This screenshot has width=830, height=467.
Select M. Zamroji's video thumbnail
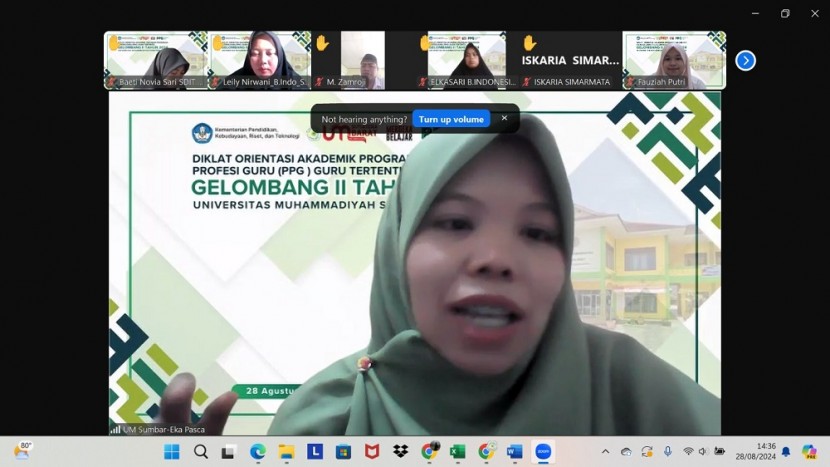click(363, 60)
